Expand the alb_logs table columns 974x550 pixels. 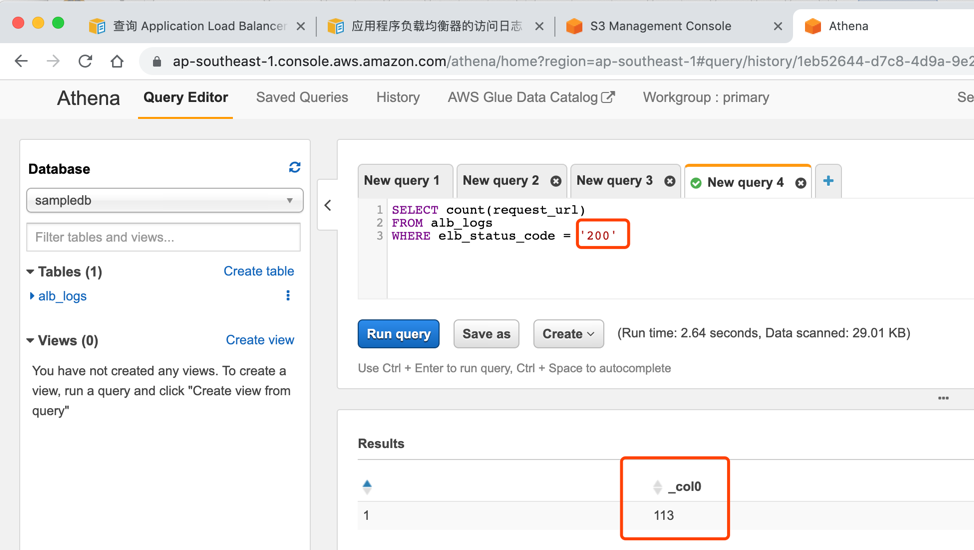pyautogui.click(x=32, y=296)
